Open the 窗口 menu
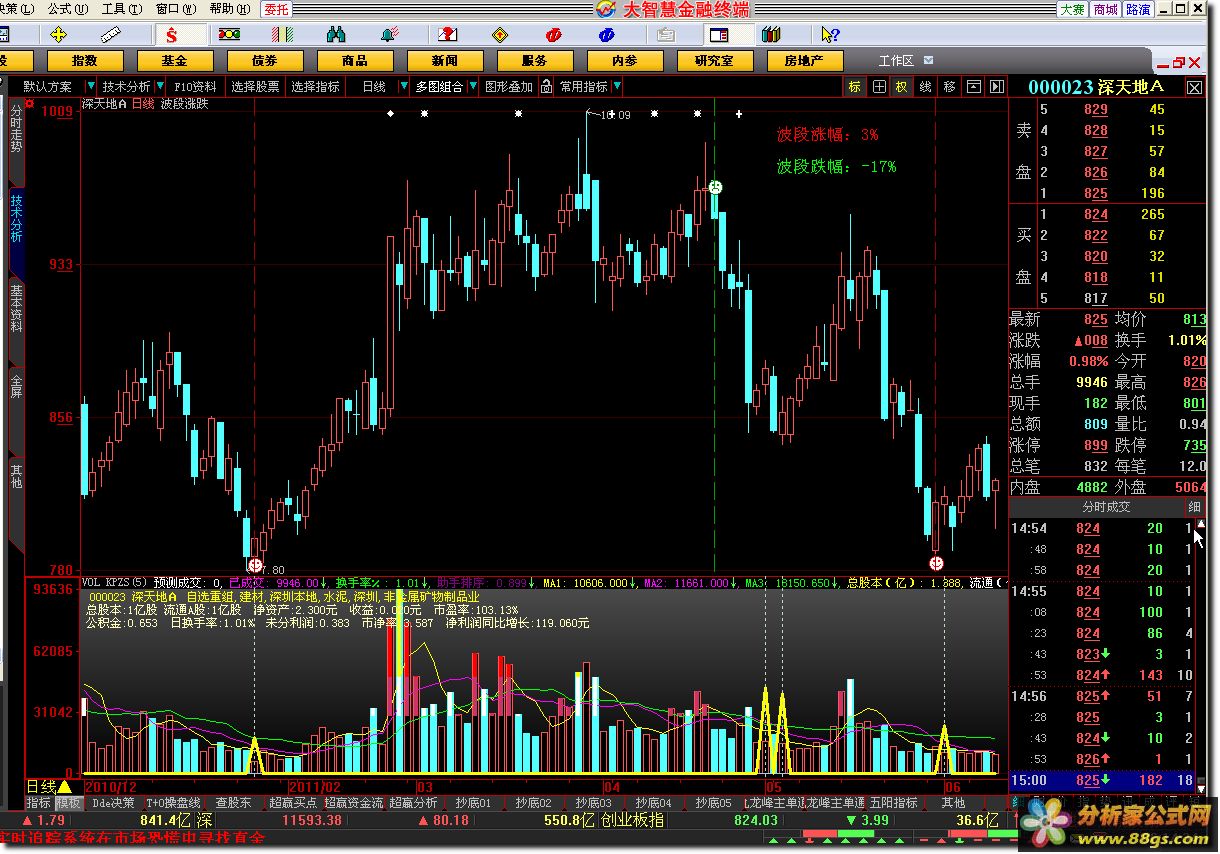Screen dimensions: 1220x854 pos(175,9)
